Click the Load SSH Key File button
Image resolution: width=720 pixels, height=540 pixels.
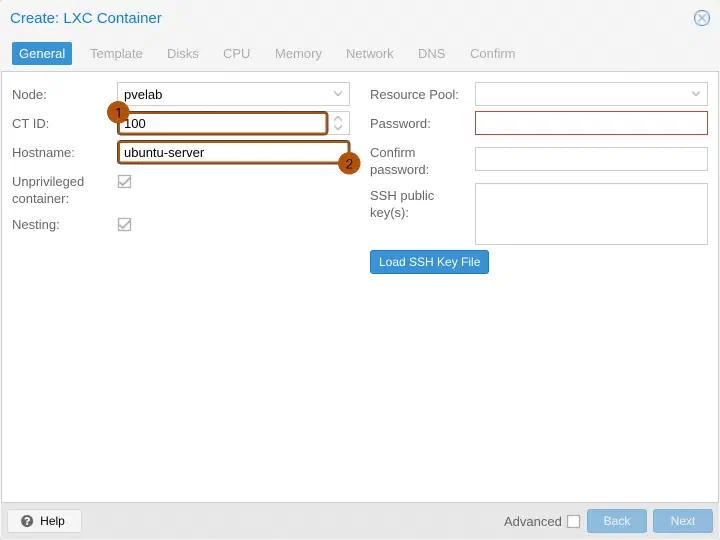(x=429, y=262)
